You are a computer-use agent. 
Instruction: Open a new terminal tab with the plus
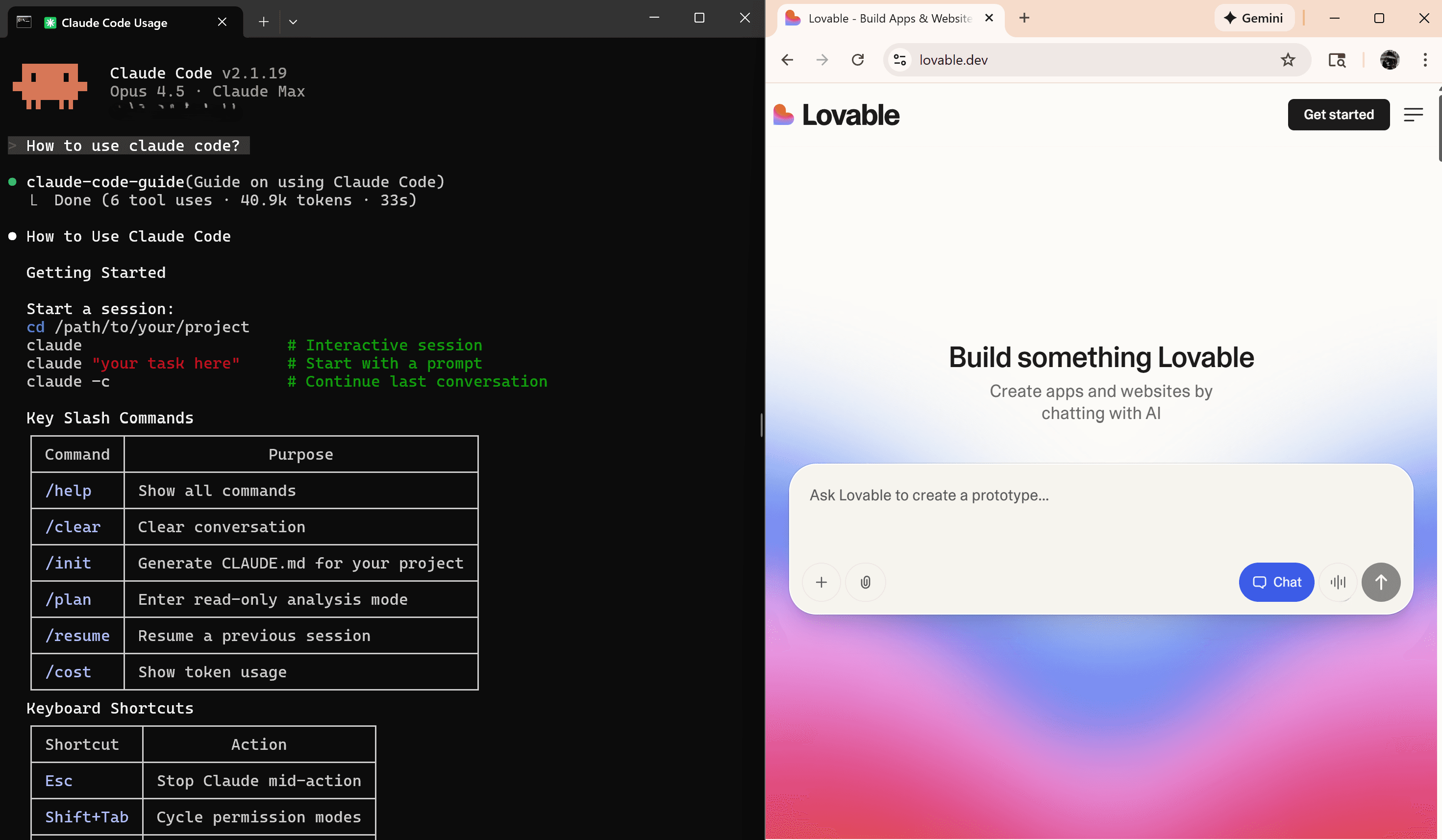click(x=263, y=21)
